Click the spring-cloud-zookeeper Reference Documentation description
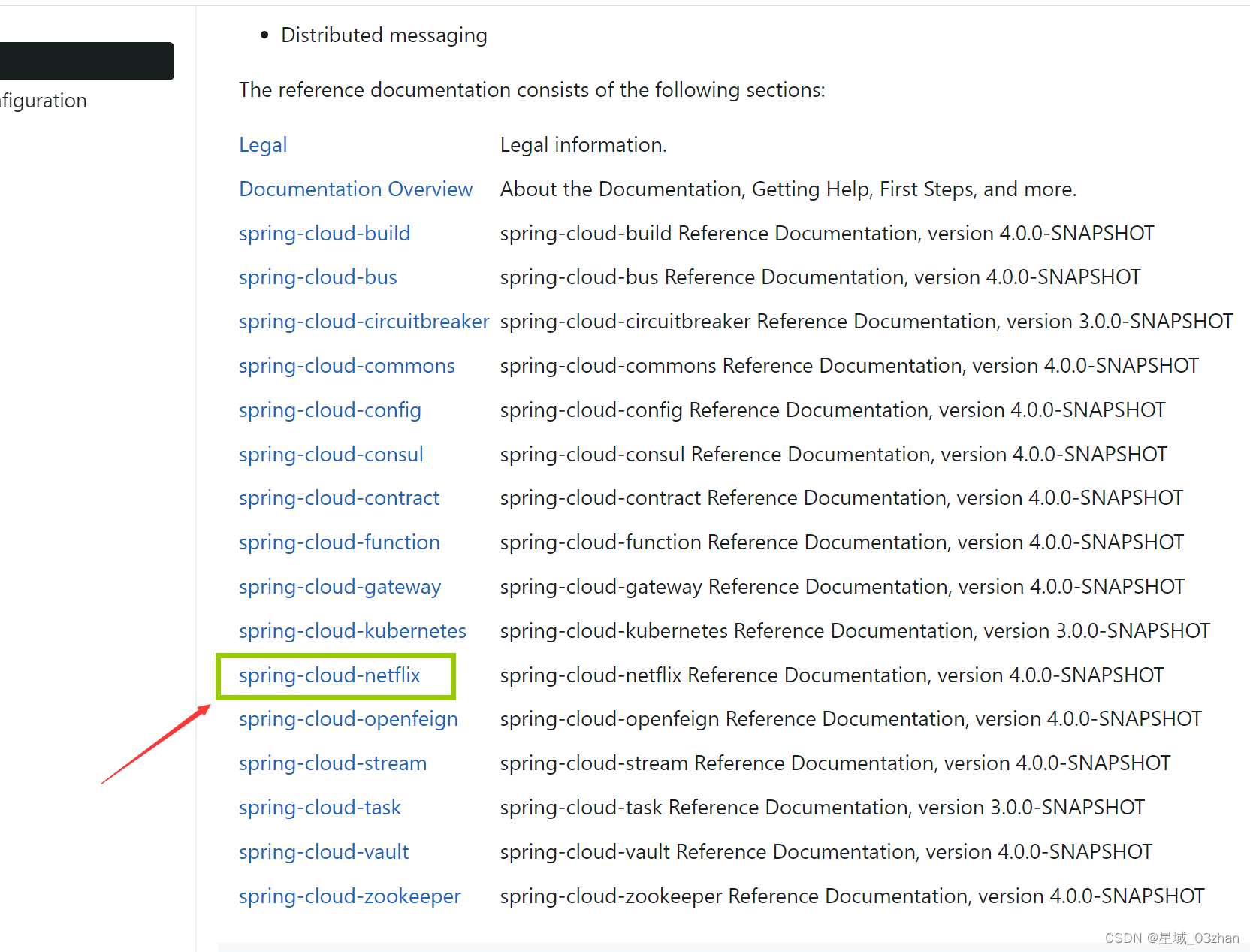1250x952 pixels. tap(853, 896)
